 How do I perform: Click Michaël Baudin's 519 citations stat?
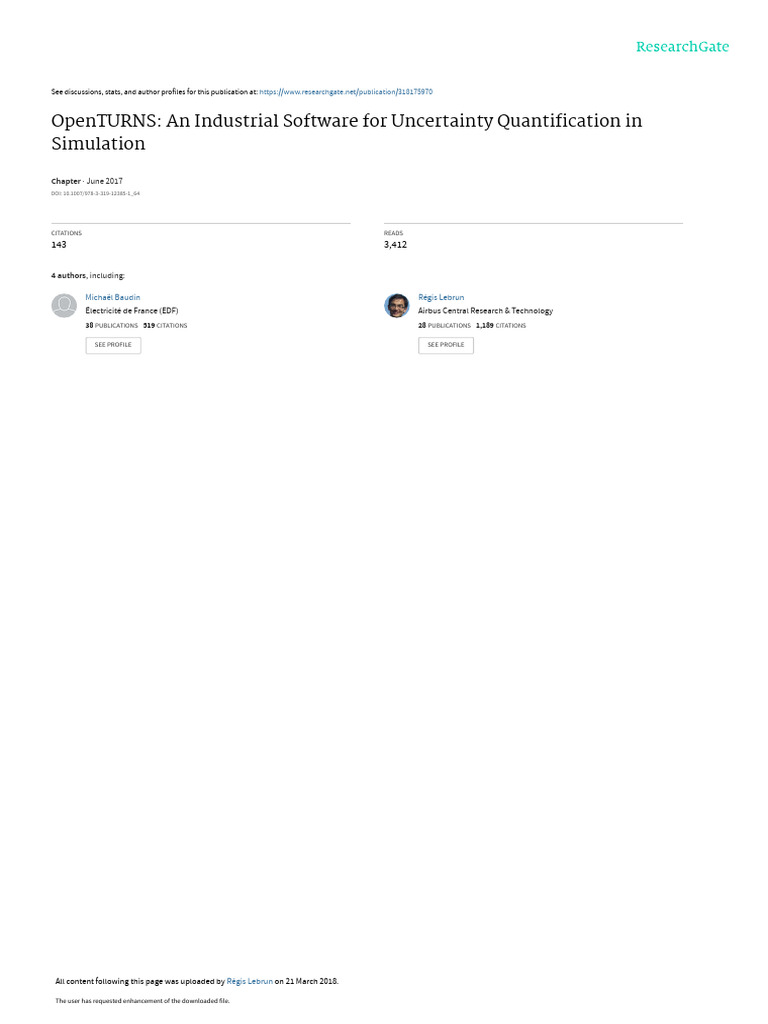(x=165, y=326)
